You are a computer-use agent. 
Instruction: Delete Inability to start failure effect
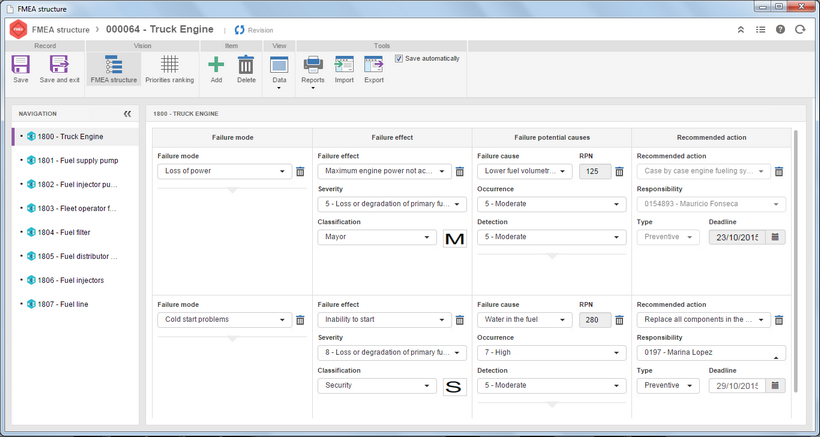tap(460, 320)
